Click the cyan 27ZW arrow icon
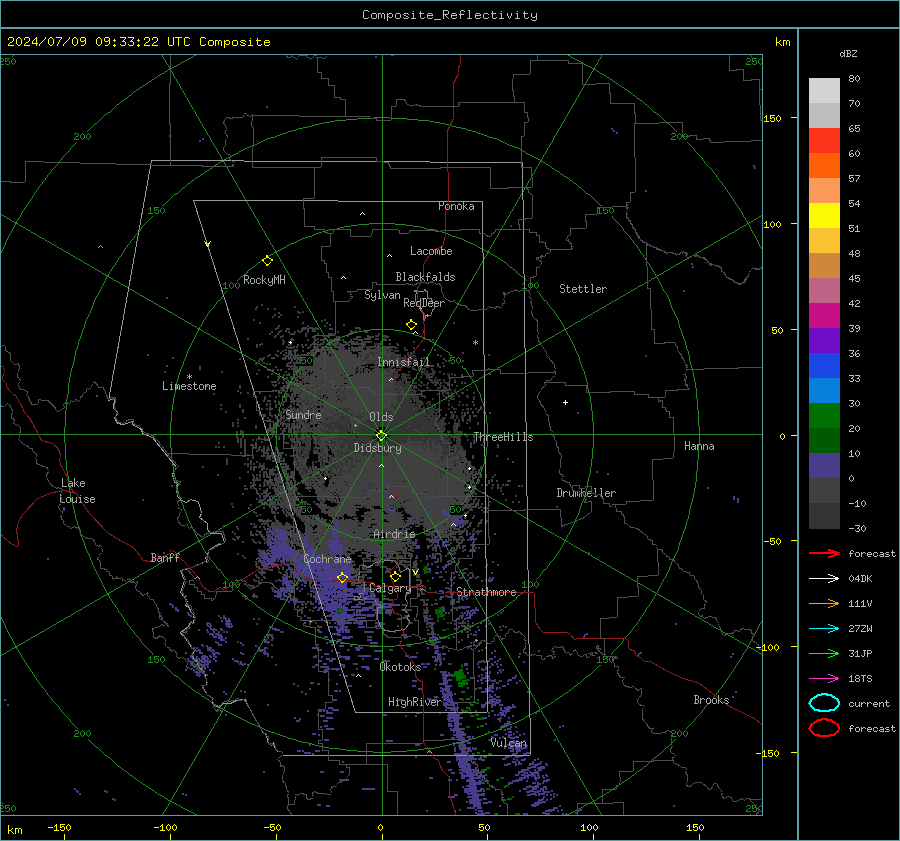The height and width of the screenshot is (841, 900). tap(824, 629)
